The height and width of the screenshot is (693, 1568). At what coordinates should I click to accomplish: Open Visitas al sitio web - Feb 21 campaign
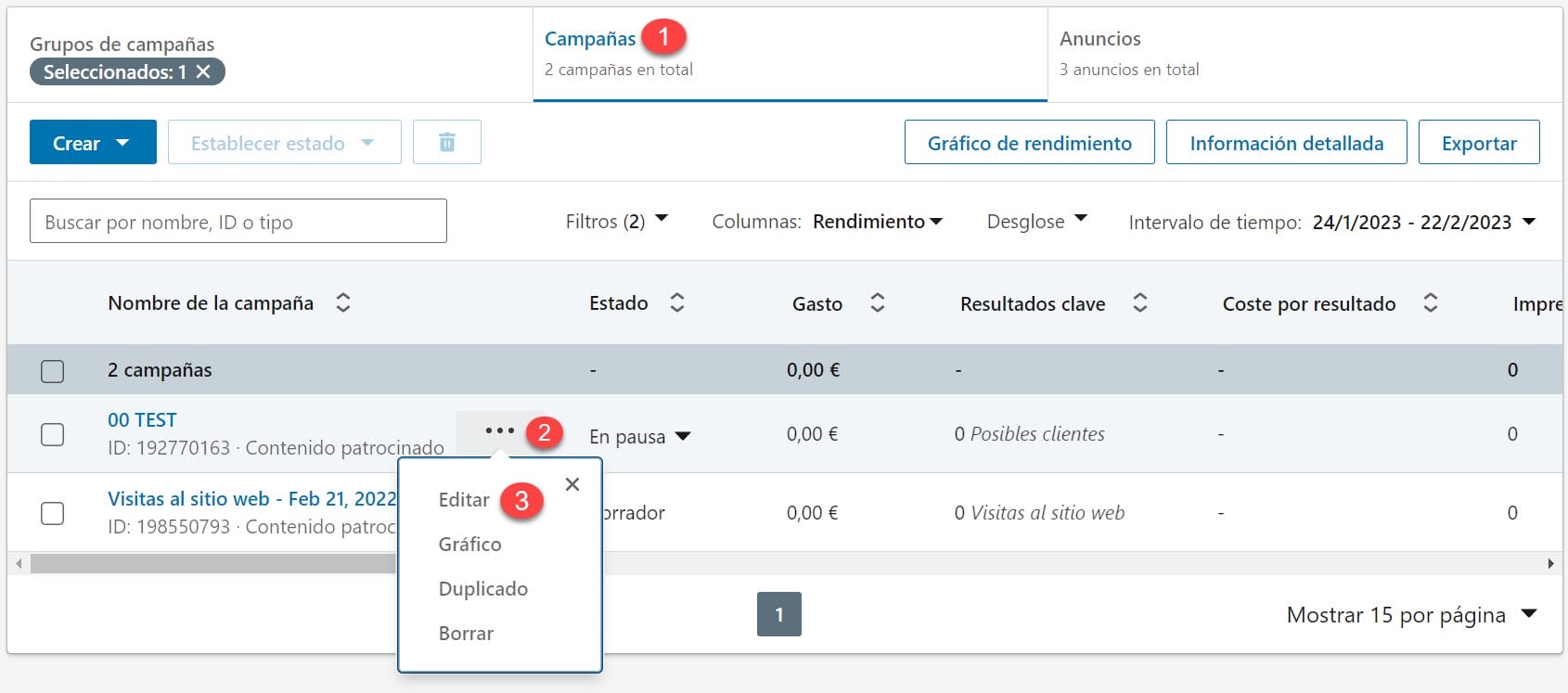pyautogui.click(x=252, y=498)
